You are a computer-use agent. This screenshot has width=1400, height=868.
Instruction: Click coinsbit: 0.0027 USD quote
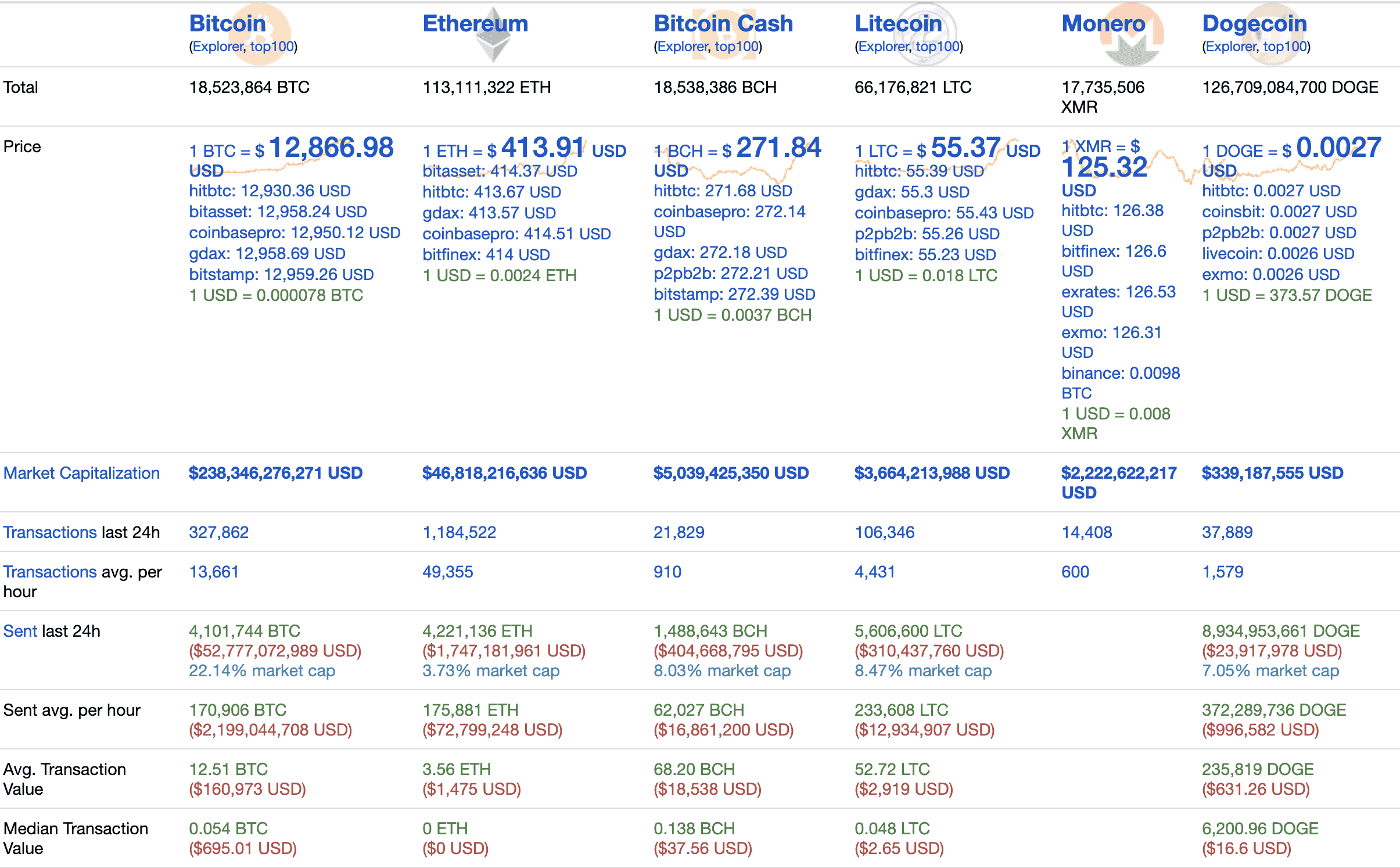(1279, 211)
